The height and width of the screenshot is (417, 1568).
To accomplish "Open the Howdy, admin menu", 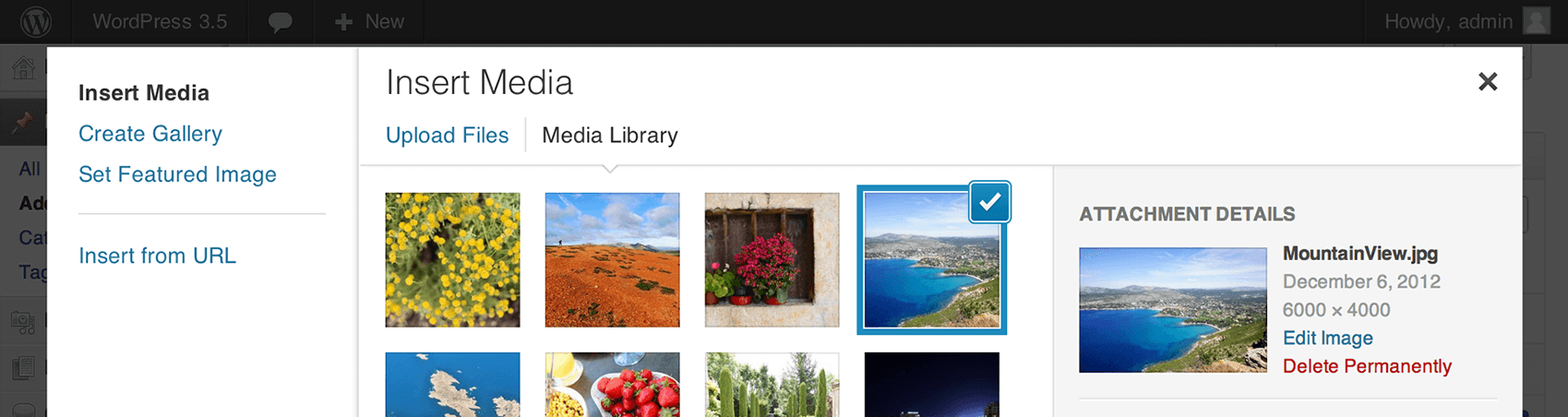I will (x=1448, y=21).
